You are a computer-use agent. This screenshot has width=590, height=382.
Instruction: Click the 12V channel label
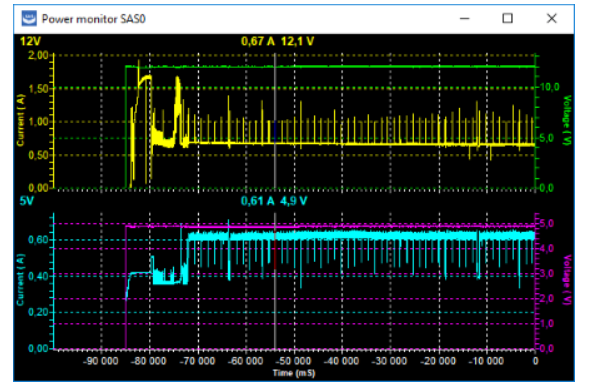tap(30, 41)
